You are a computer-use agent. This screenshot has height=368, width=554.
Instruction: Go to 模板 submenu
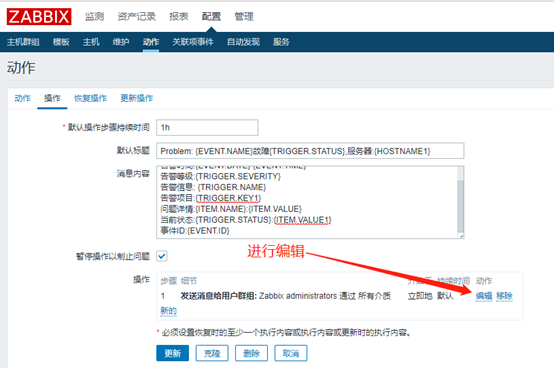point(61,42)
